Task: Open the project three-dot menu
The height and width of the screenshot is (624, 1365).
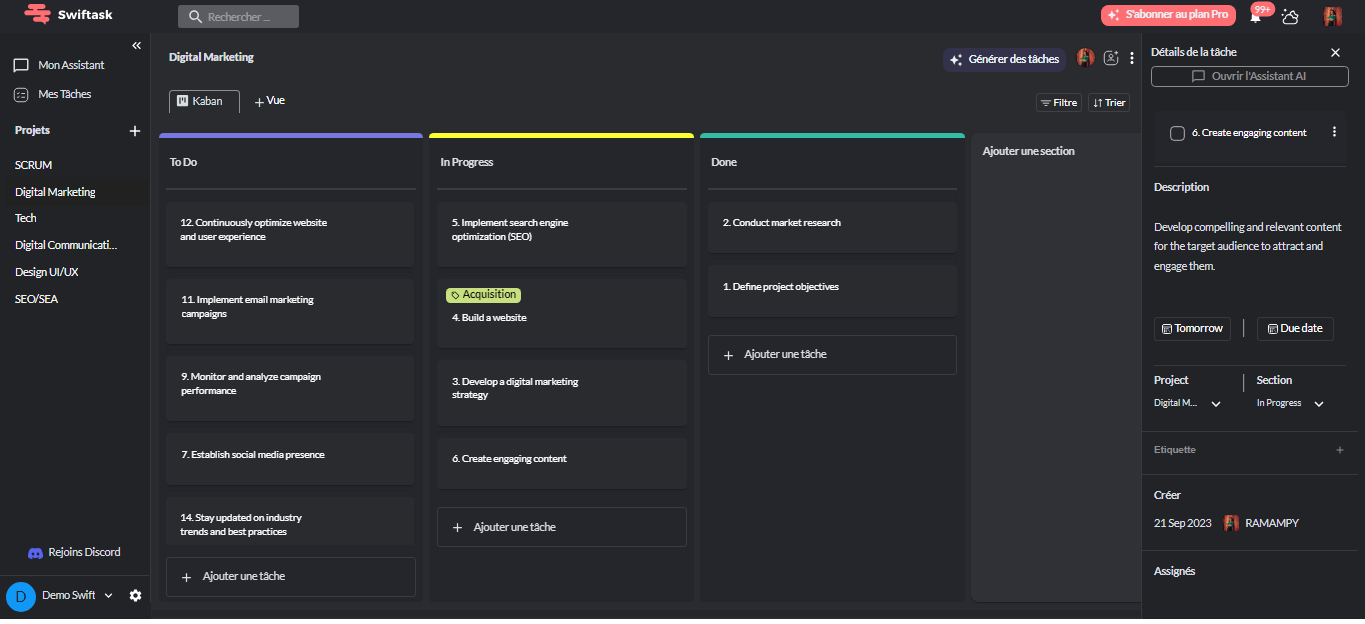Action: point(1132,58)
